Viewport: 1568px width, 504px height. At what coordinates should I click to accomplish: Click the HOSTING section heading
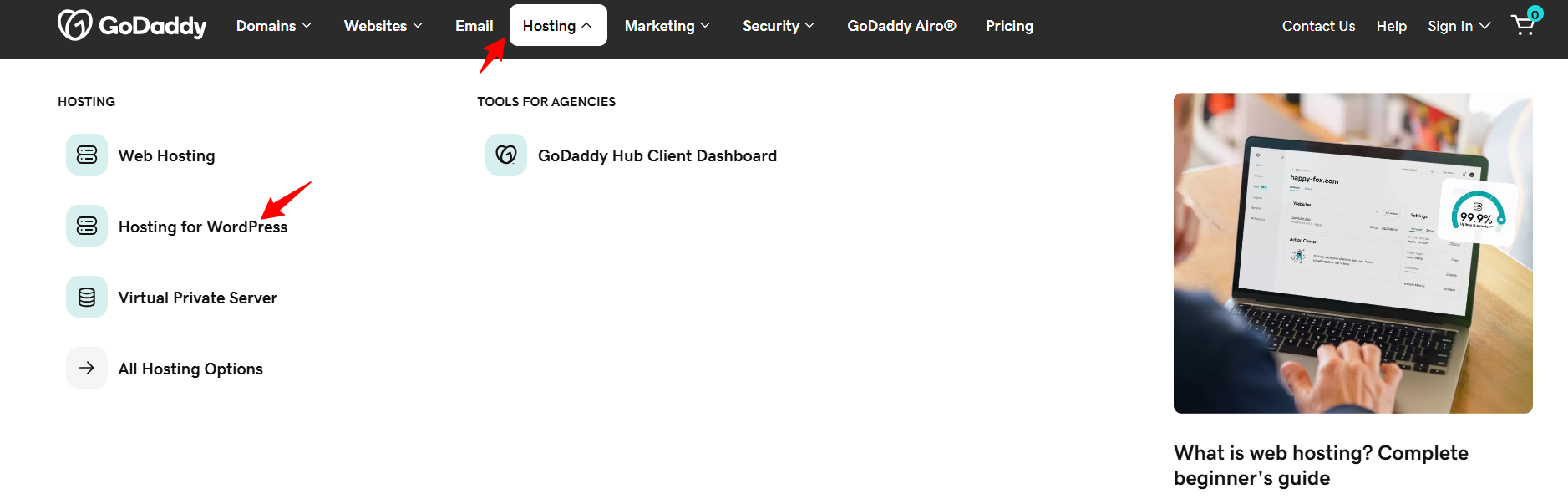coord(87,101)
